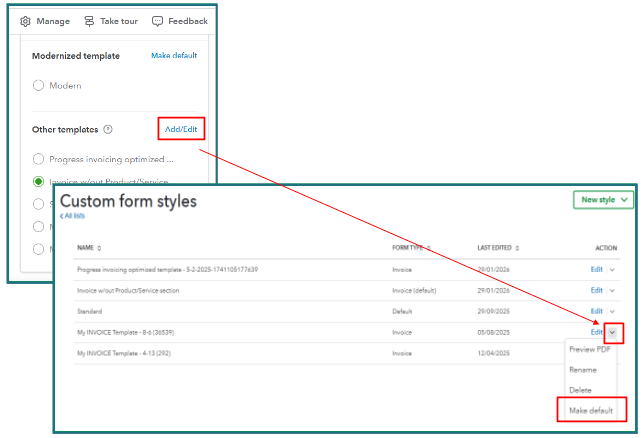
Task: Click Add/Edit link for Other templates
Action: (x=181, y=129)
